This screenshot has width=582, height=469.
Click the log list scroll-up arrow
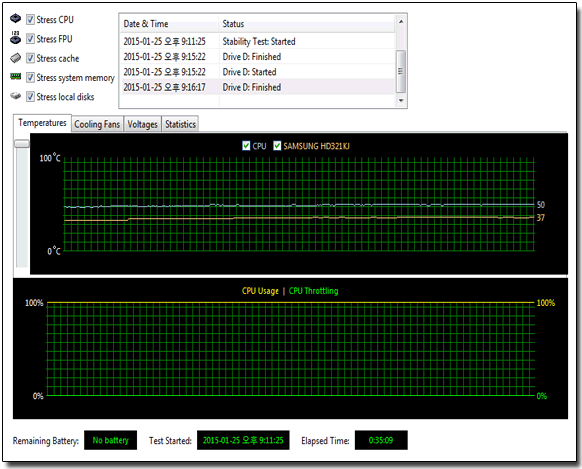pos(401,22)
